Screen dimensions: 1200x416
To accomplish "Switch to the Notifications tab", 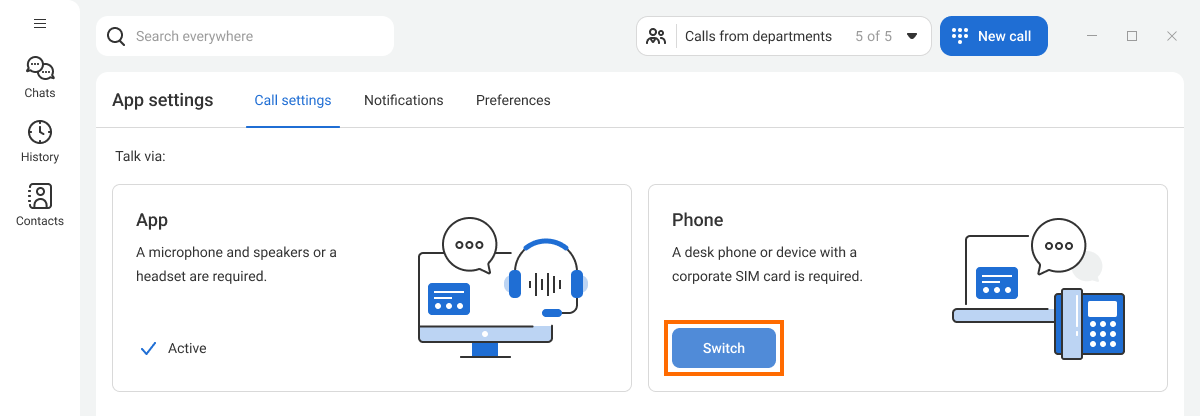I will coord(404,100).
